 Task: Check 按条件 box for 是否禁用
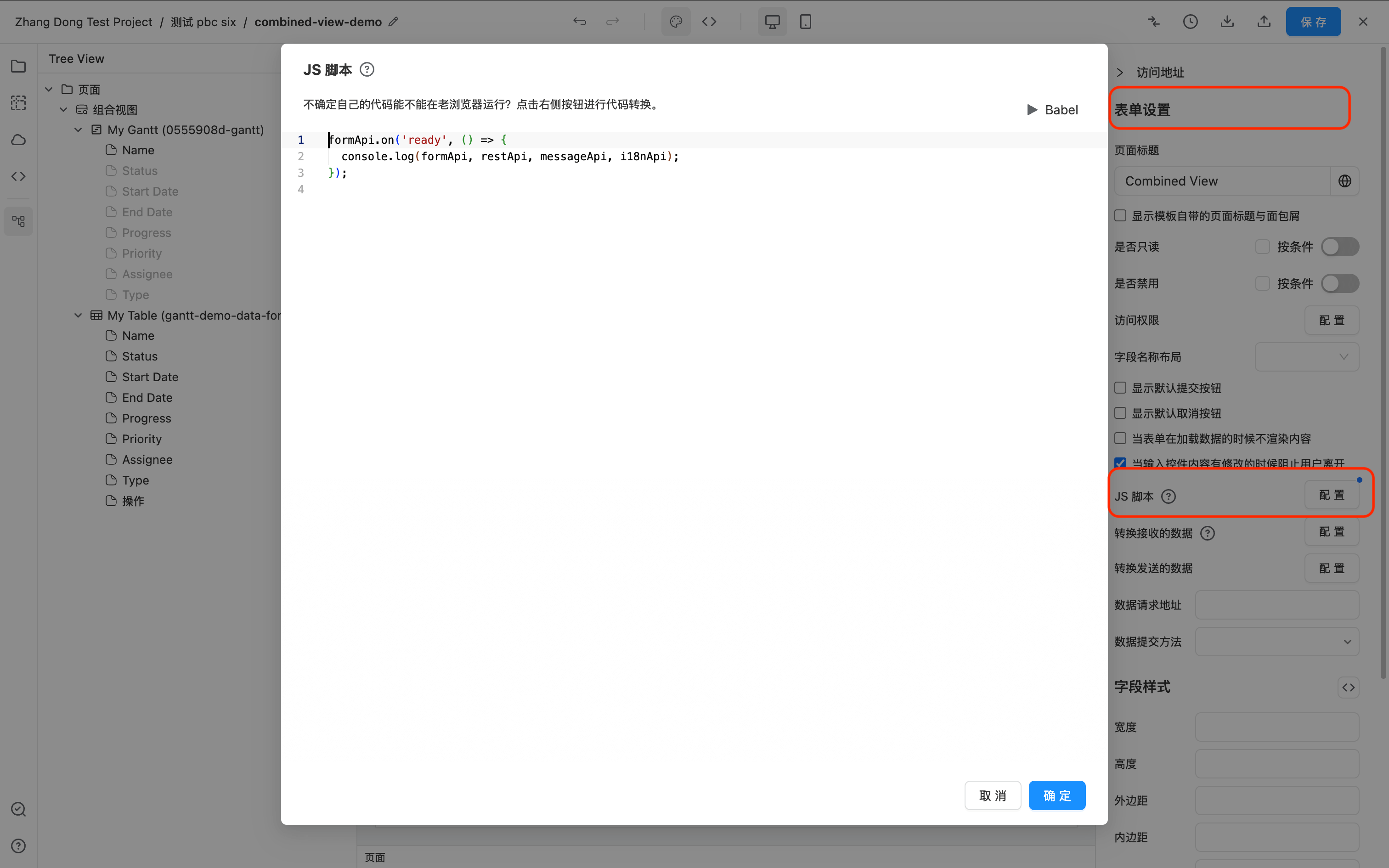coord(1263,284)
